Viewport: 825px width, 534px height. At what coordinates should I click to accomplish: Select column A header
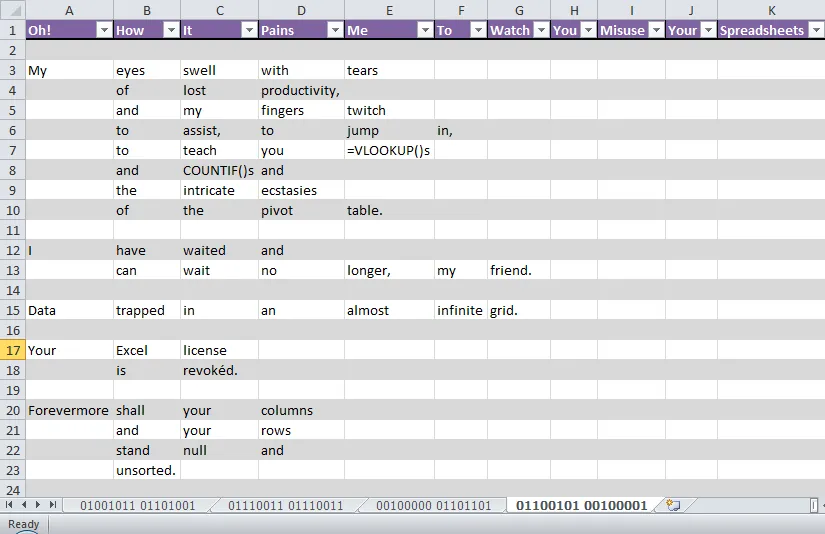click(69, 10)
